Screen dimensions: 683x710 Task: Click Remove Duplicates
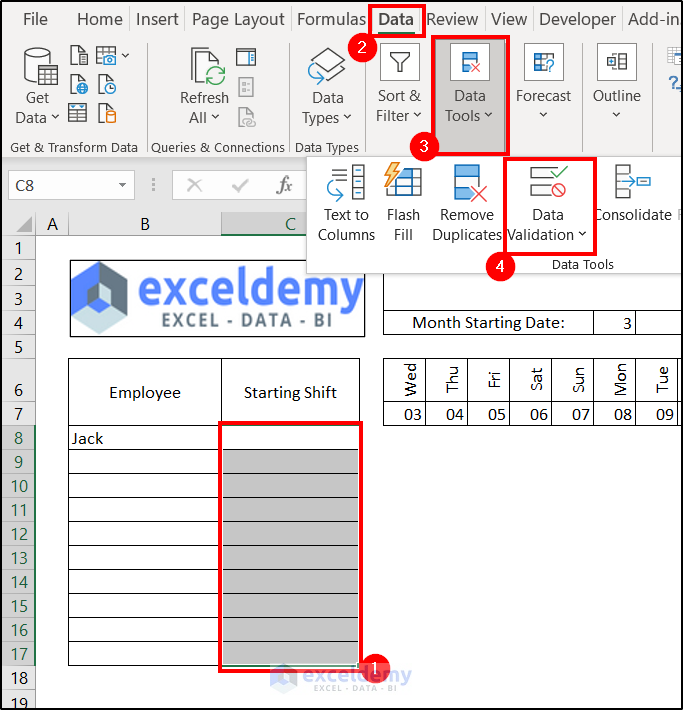tap(467, 203)
